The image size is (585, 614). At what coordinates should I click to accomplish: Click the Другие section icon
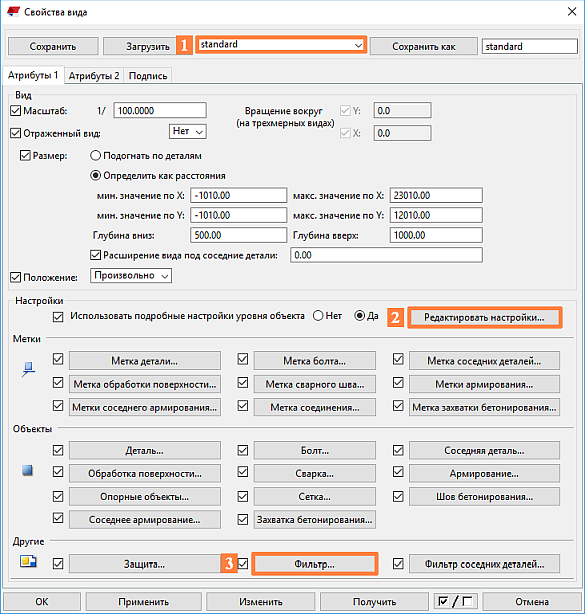(28, 562)
